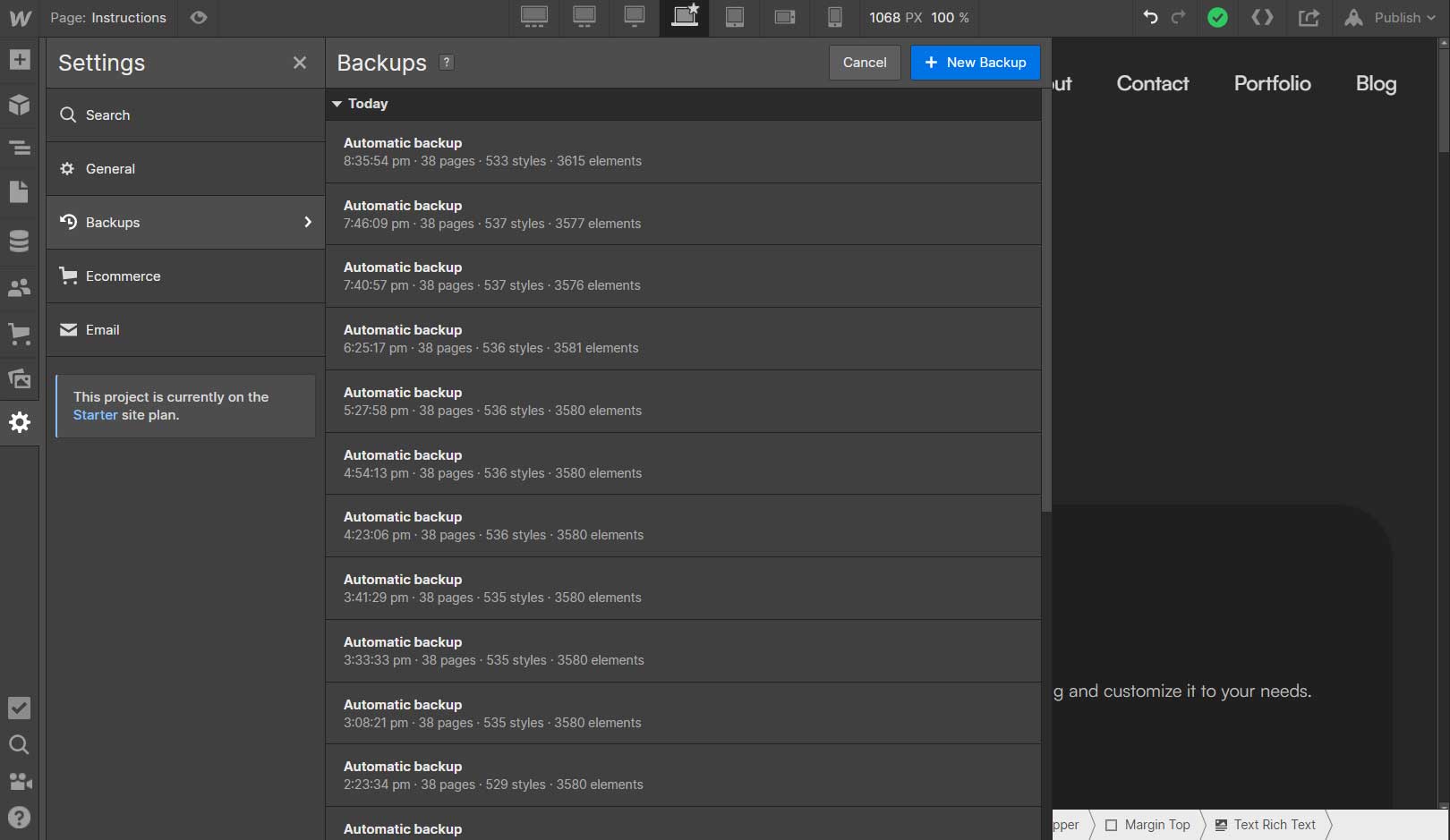Select the 8:35:54 pm automatic backup
The image size is (1450, 840).
(x=683, y=152)
